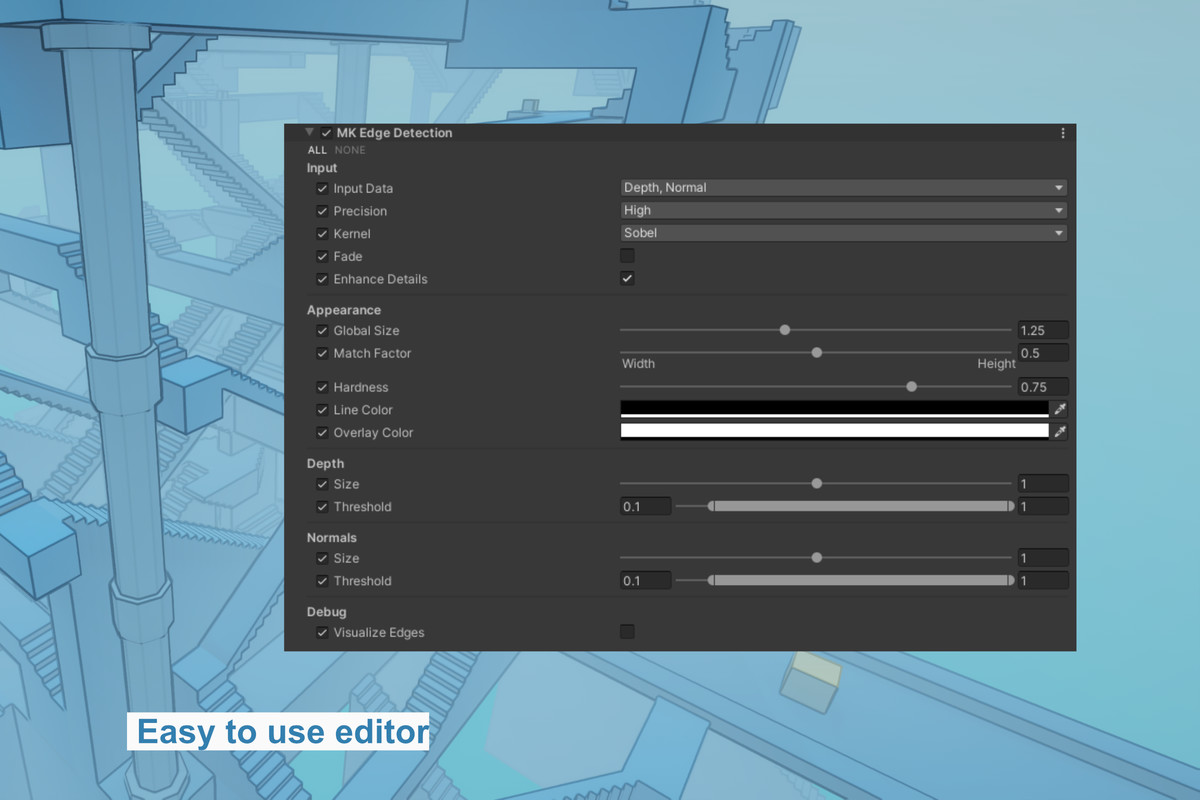
Task: Toggle Normals Threshold override checkbox
Action: tap(322, 581)
